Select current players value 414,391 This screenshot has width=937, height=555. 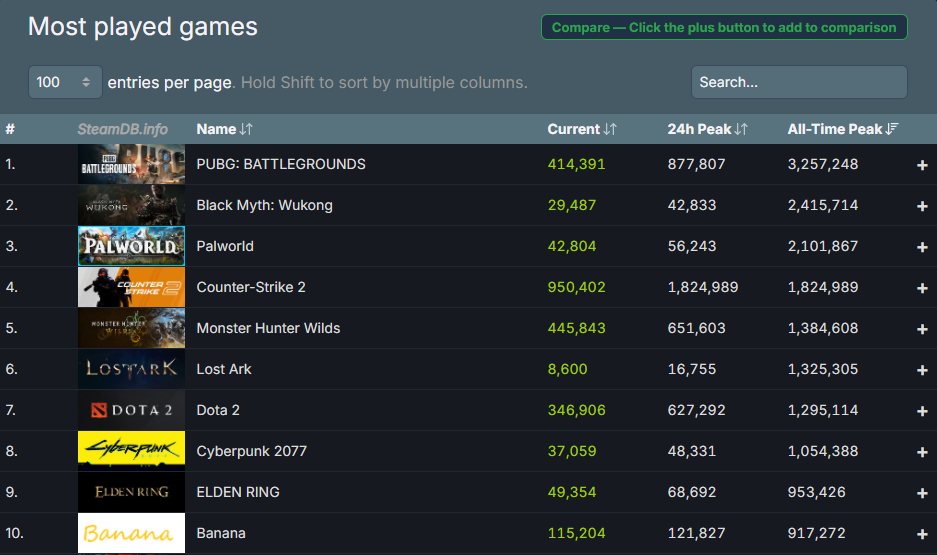coord(576,164)
